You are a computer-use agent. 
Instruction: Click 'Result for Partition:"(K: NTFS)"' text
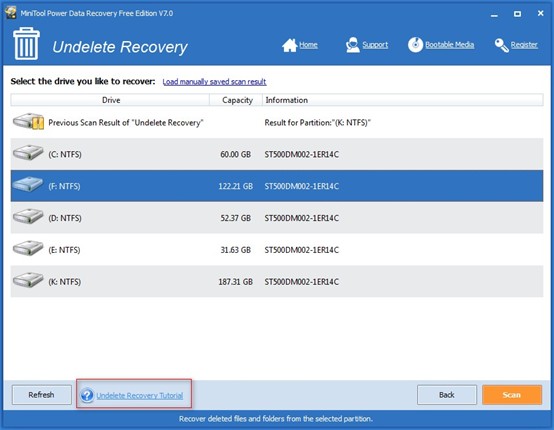point(318,123)
